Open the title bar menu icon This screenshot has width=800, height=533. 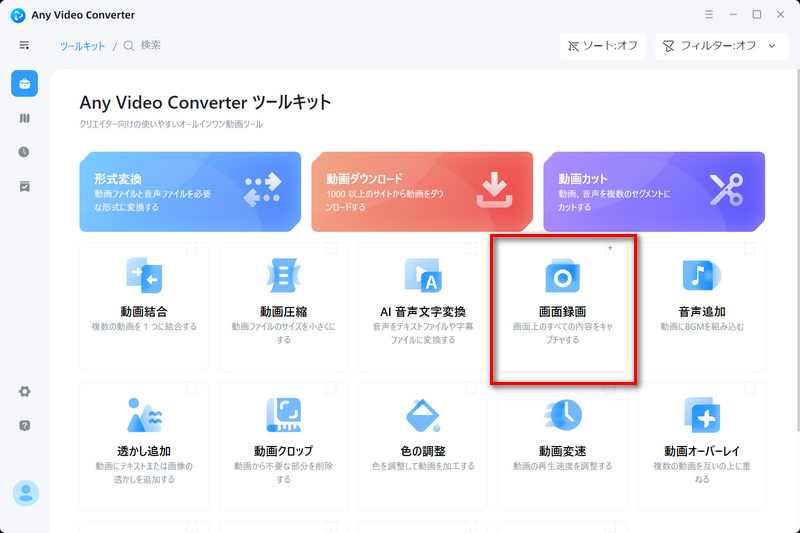709,14
